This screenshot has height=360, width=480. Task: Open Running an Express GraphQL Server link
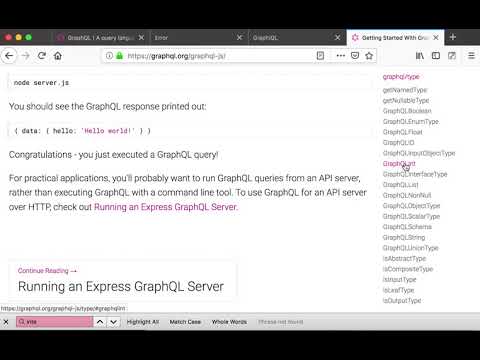click(x=166, y=207)
